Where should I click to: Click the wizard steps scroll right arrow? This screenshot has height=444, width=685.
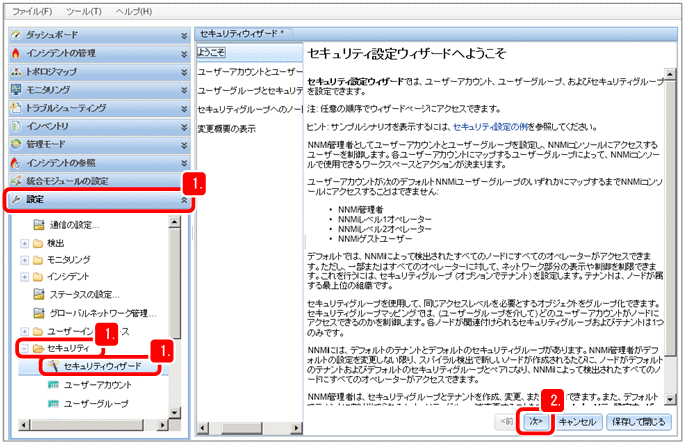click(x=297, y=427)
